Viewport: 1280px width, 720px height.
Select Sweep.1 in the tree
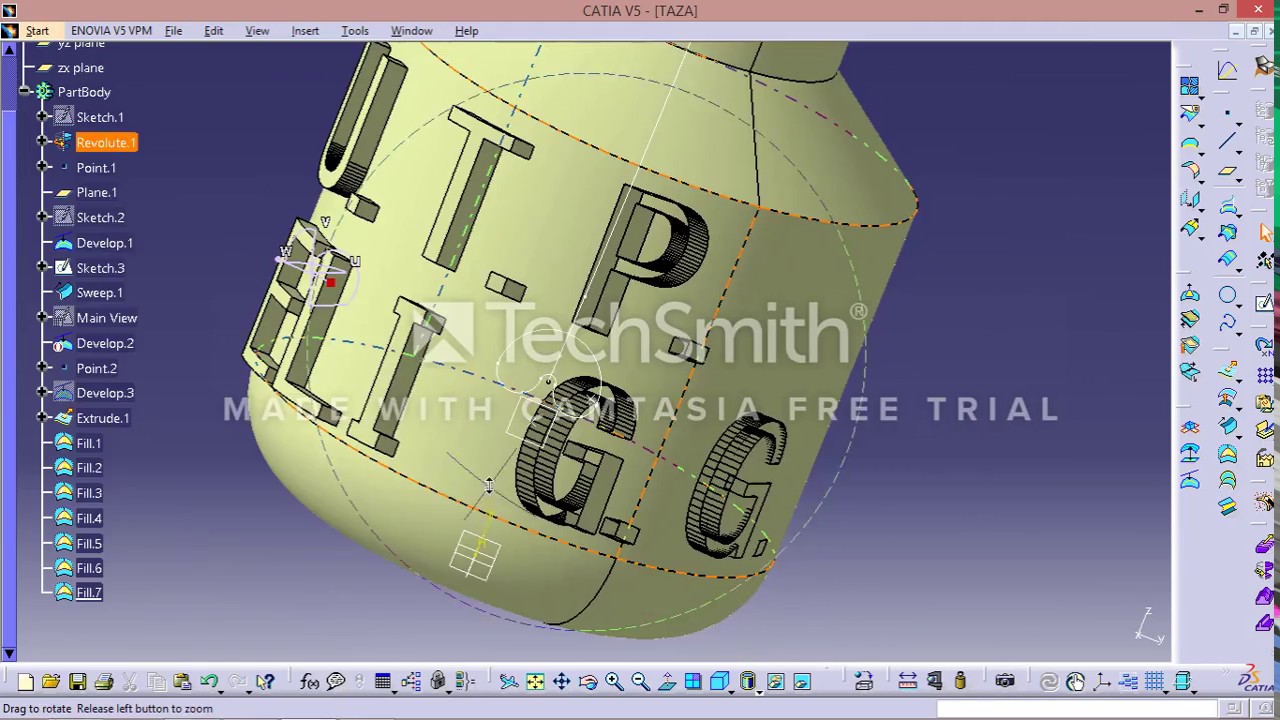pyautogui.click(x=99, y=292)
